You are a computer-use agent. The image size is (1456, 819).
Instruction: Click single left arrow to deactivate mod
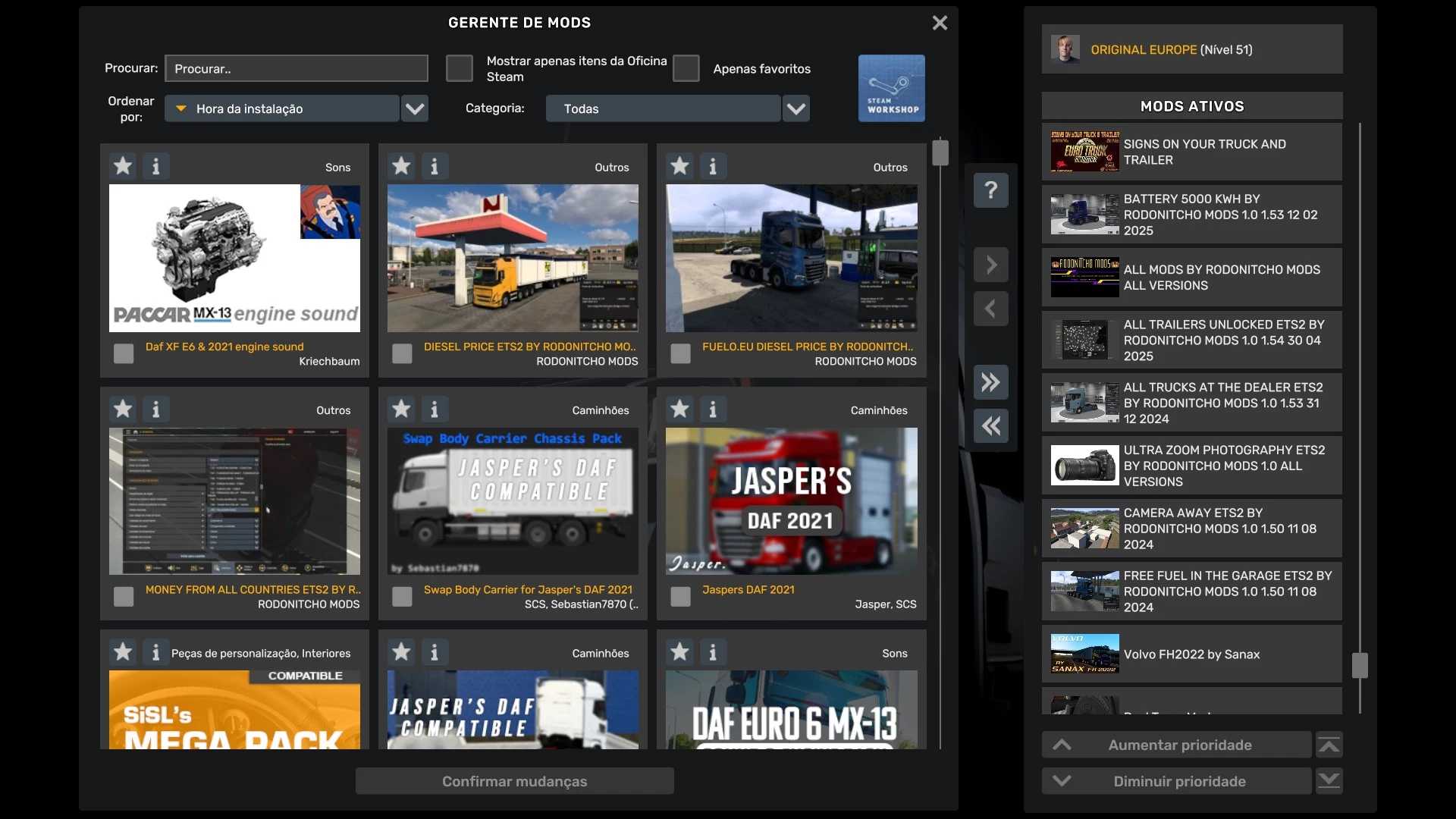990,309
